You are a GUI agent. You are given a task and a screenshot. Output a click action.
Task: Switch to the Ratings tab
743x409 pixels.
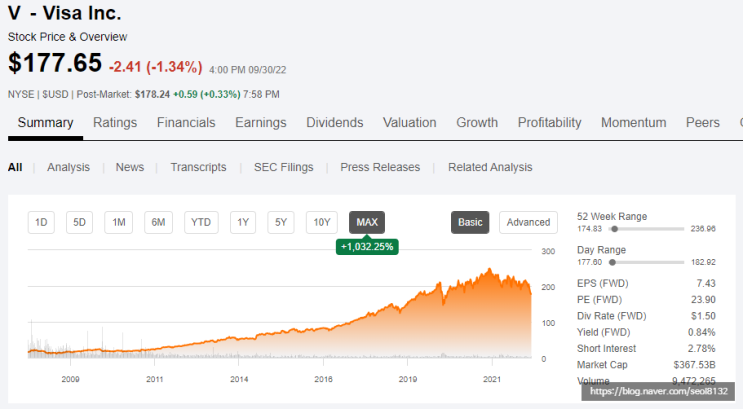tap(115, 123)
